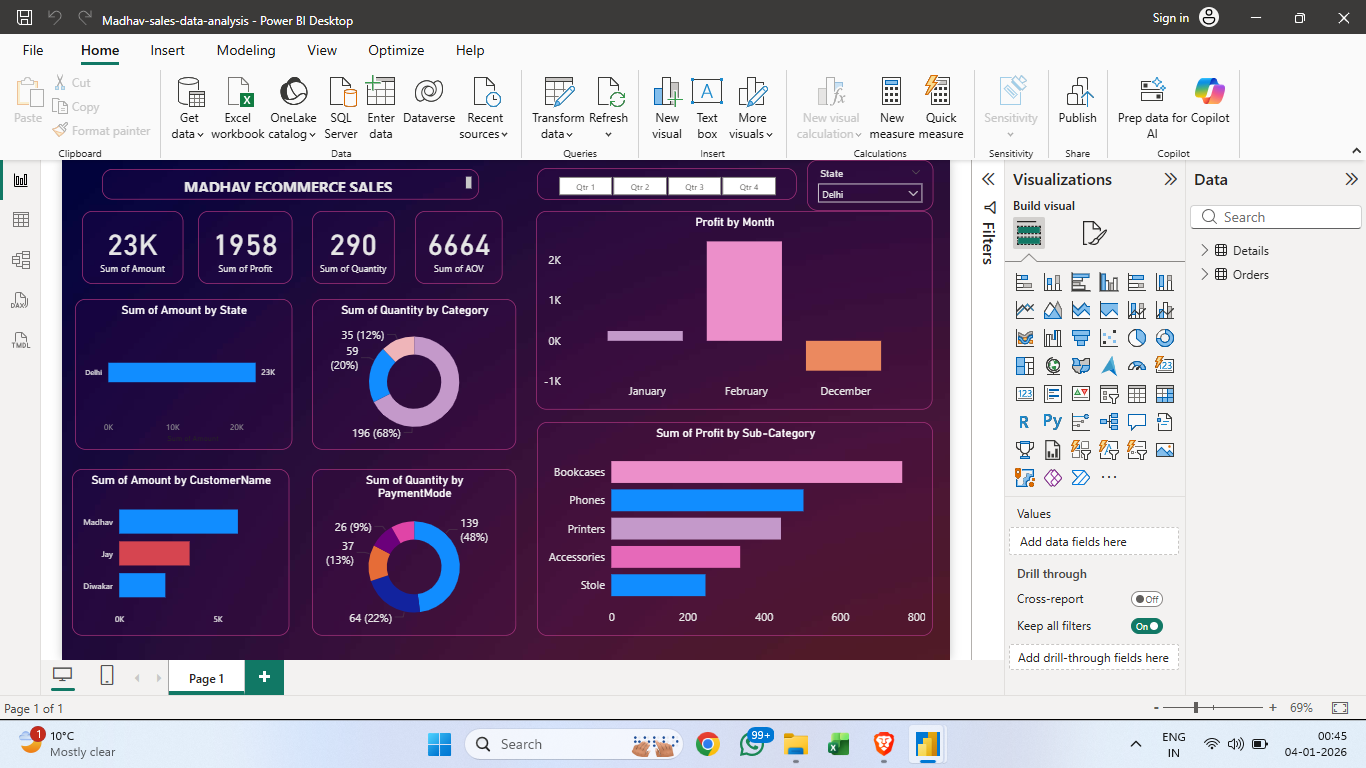This screenshot has width=1366, height=768.
Task: Select the Power Apps visual
Action: coord(1052,478)
